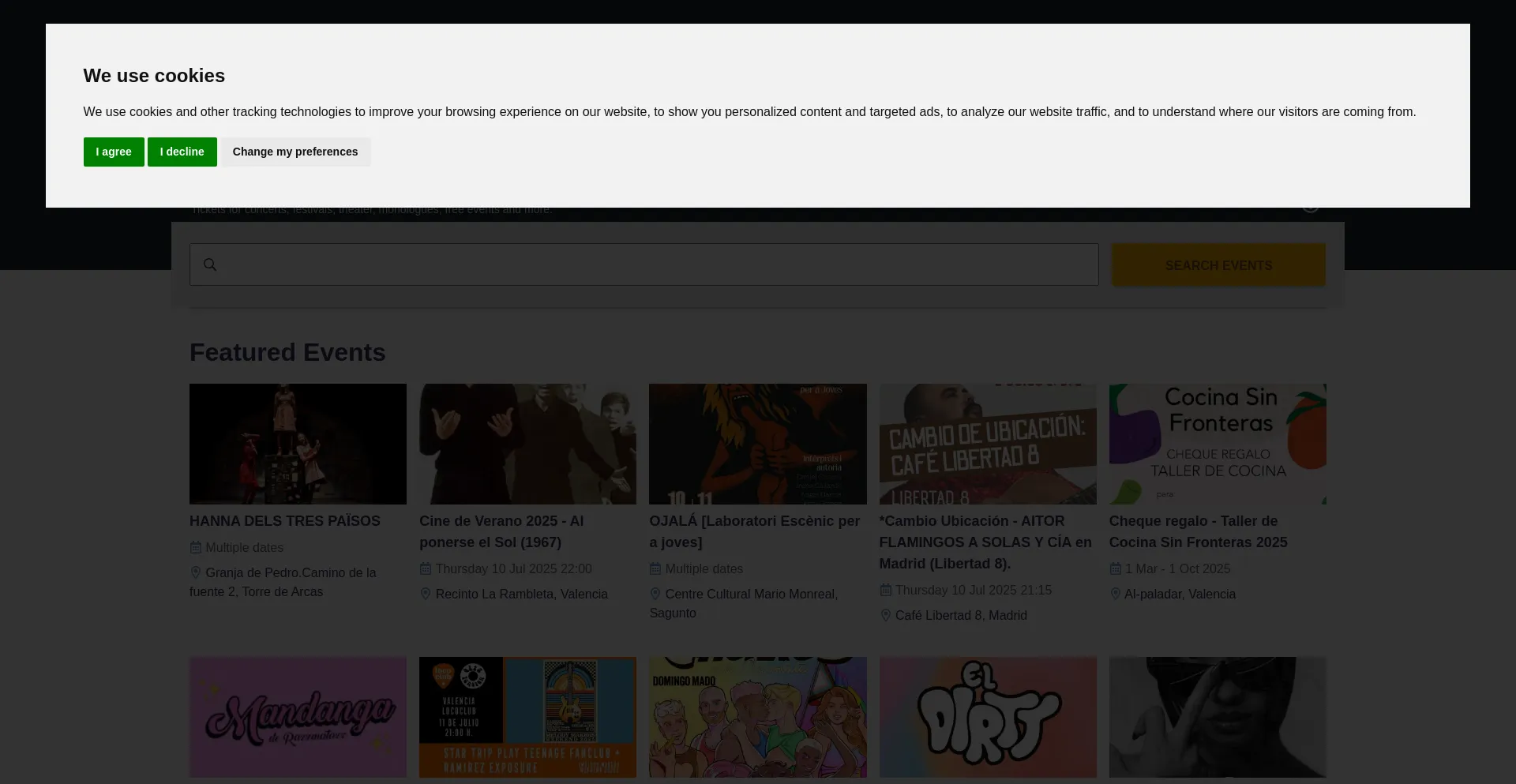The height and width of the screenshot is (784, 1516).
Task: Open the black-and-white sunglasses portrait thumbnail
Action: pyautogui.click(x=1218, y=717)
